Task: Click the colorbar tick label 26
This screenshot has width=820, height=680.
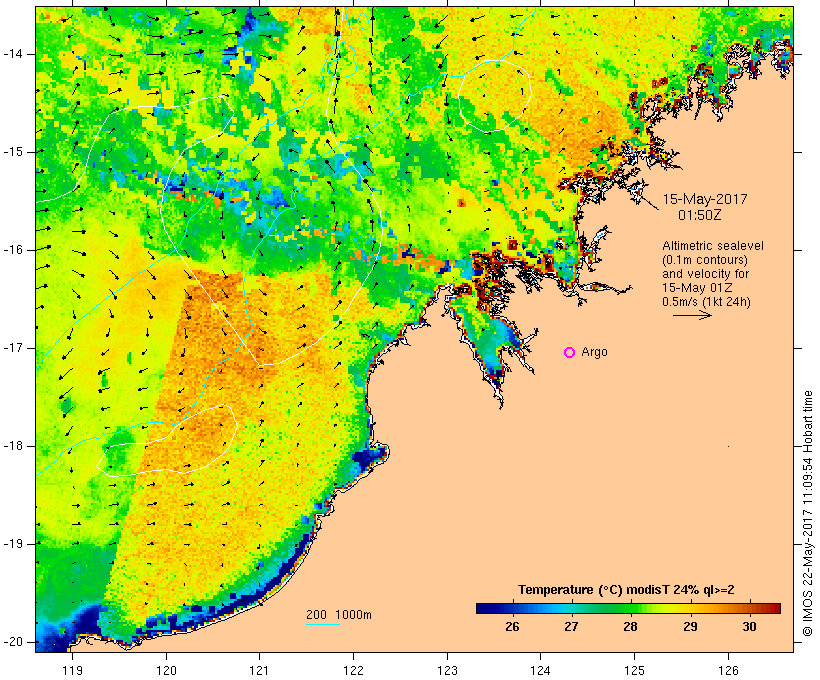Action: (x=512, y=627)
